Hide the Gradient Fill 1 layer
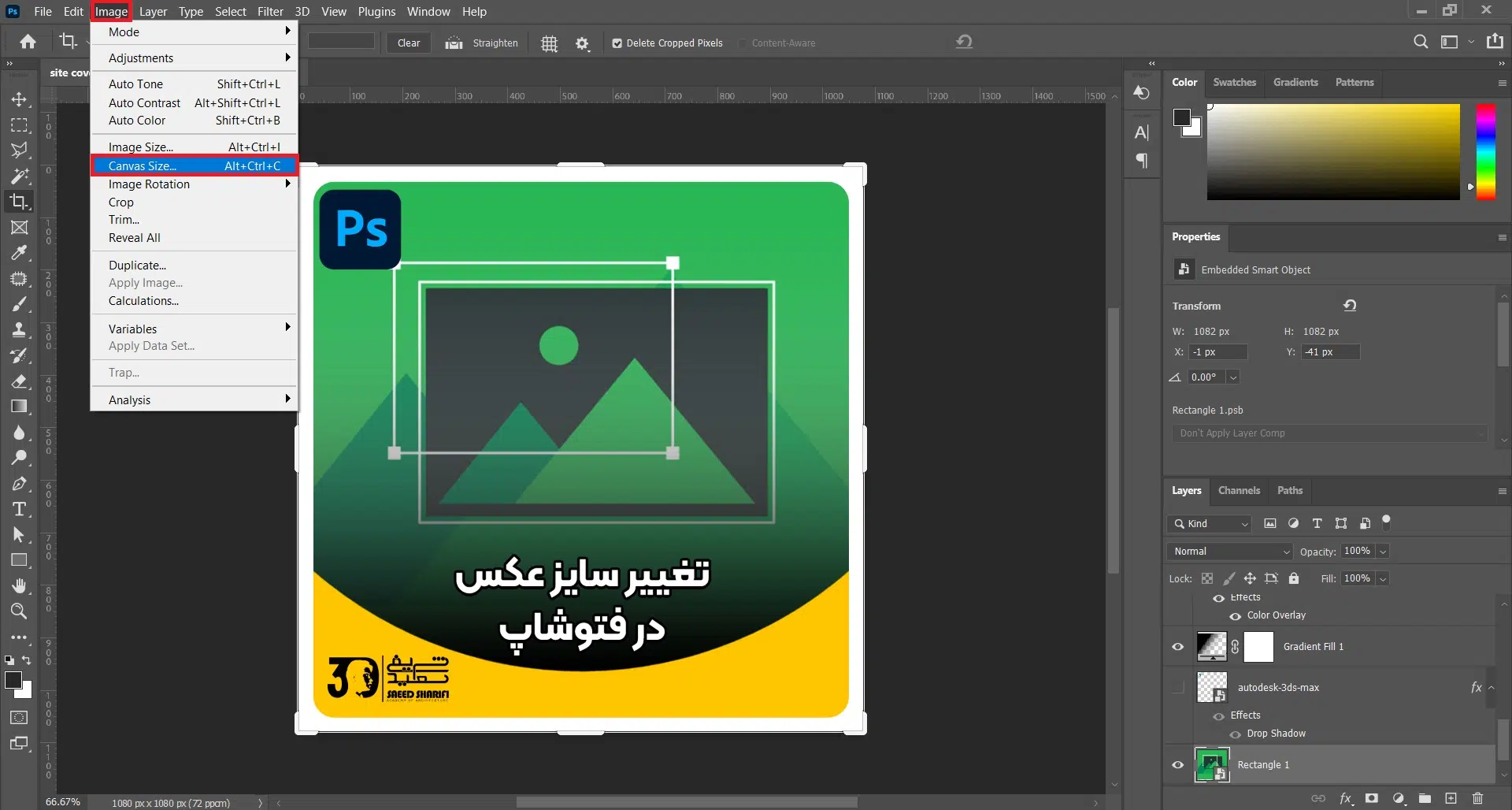This screenshot has width=1512, height=810. 1177,647
